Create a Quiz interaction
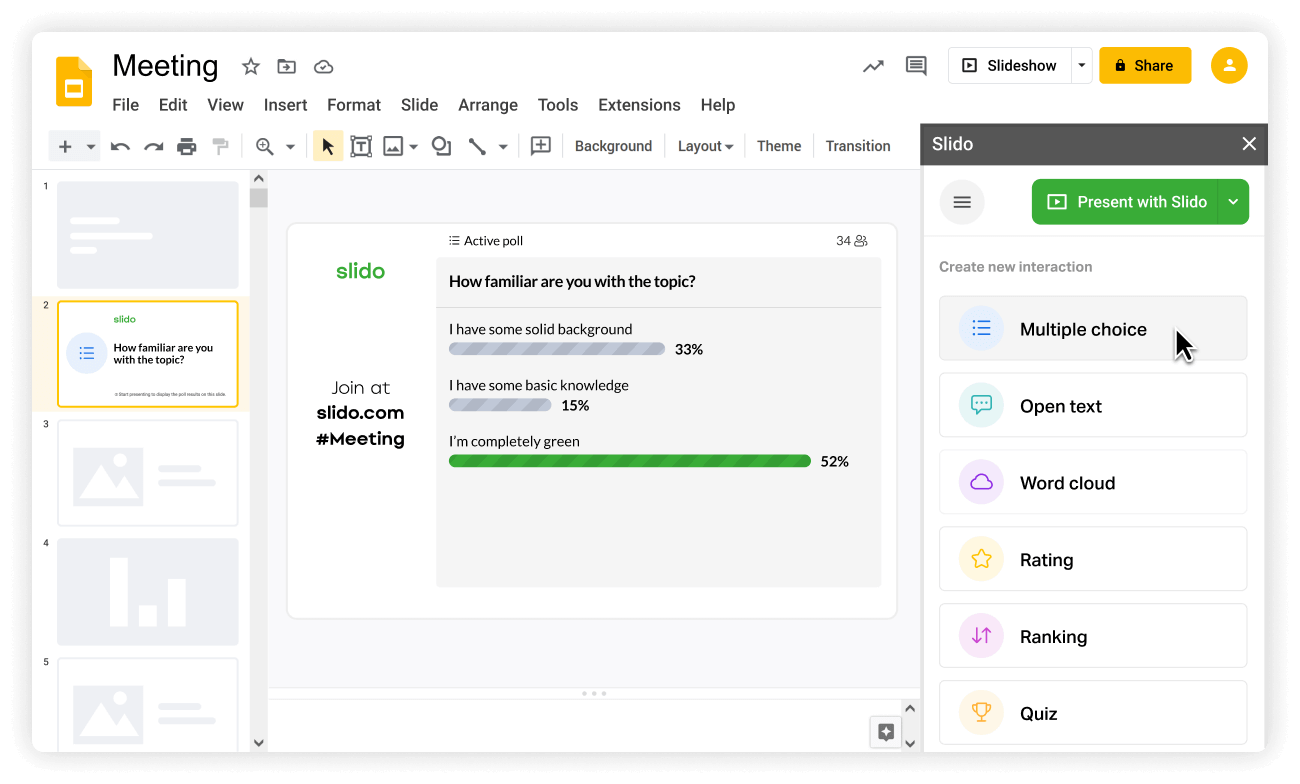The width and height of the screenshot is (1300, 784). tap(1092, 712)
